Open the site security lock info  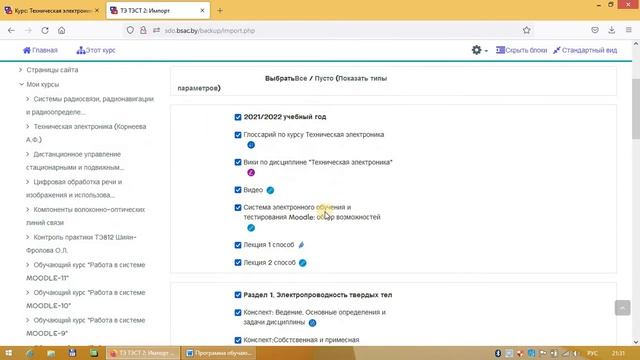point(143,30)
